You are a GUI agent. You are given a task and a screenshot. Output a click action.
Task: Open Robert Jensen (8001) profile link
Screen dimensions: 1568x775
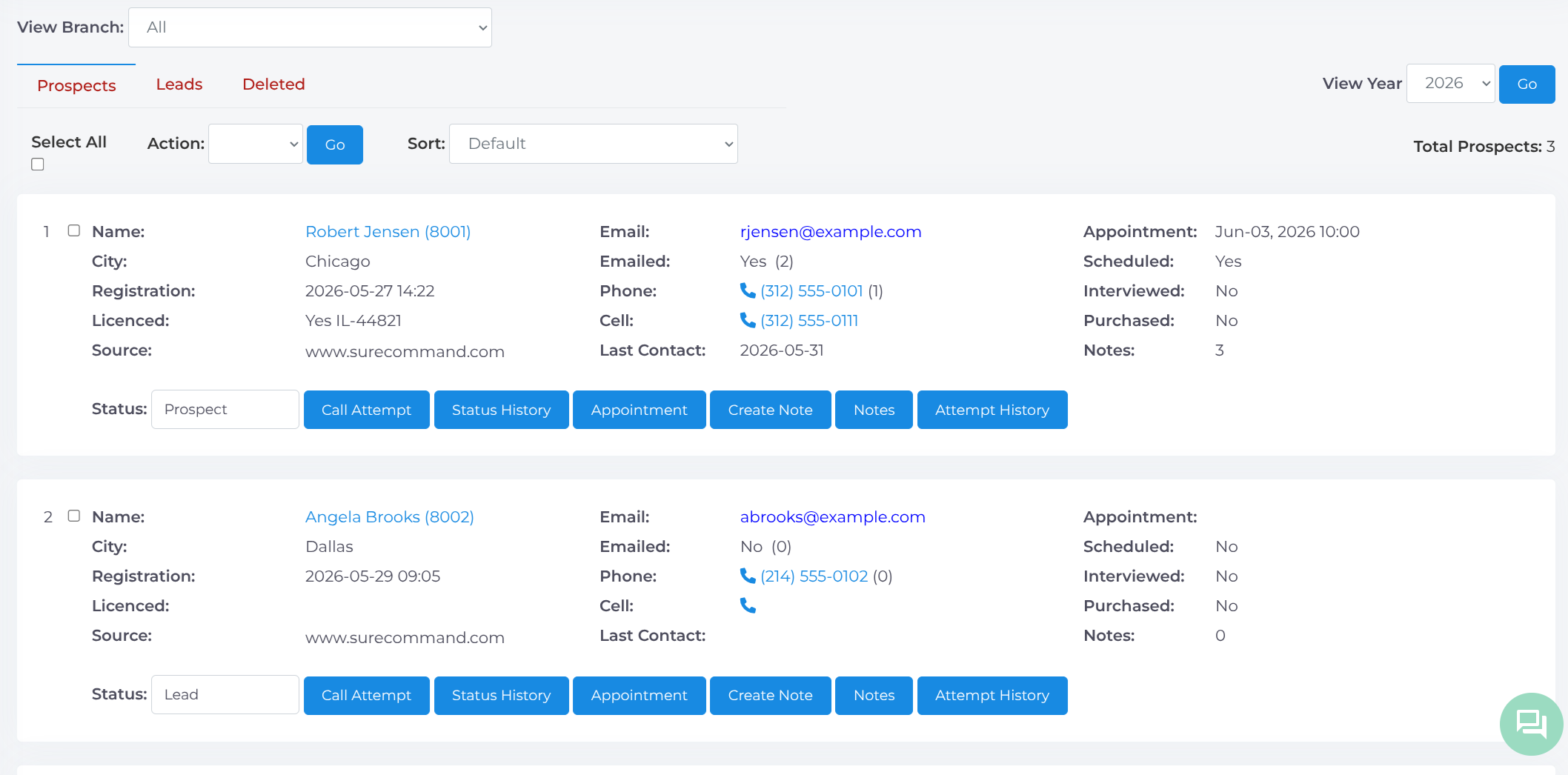point(388,231)
